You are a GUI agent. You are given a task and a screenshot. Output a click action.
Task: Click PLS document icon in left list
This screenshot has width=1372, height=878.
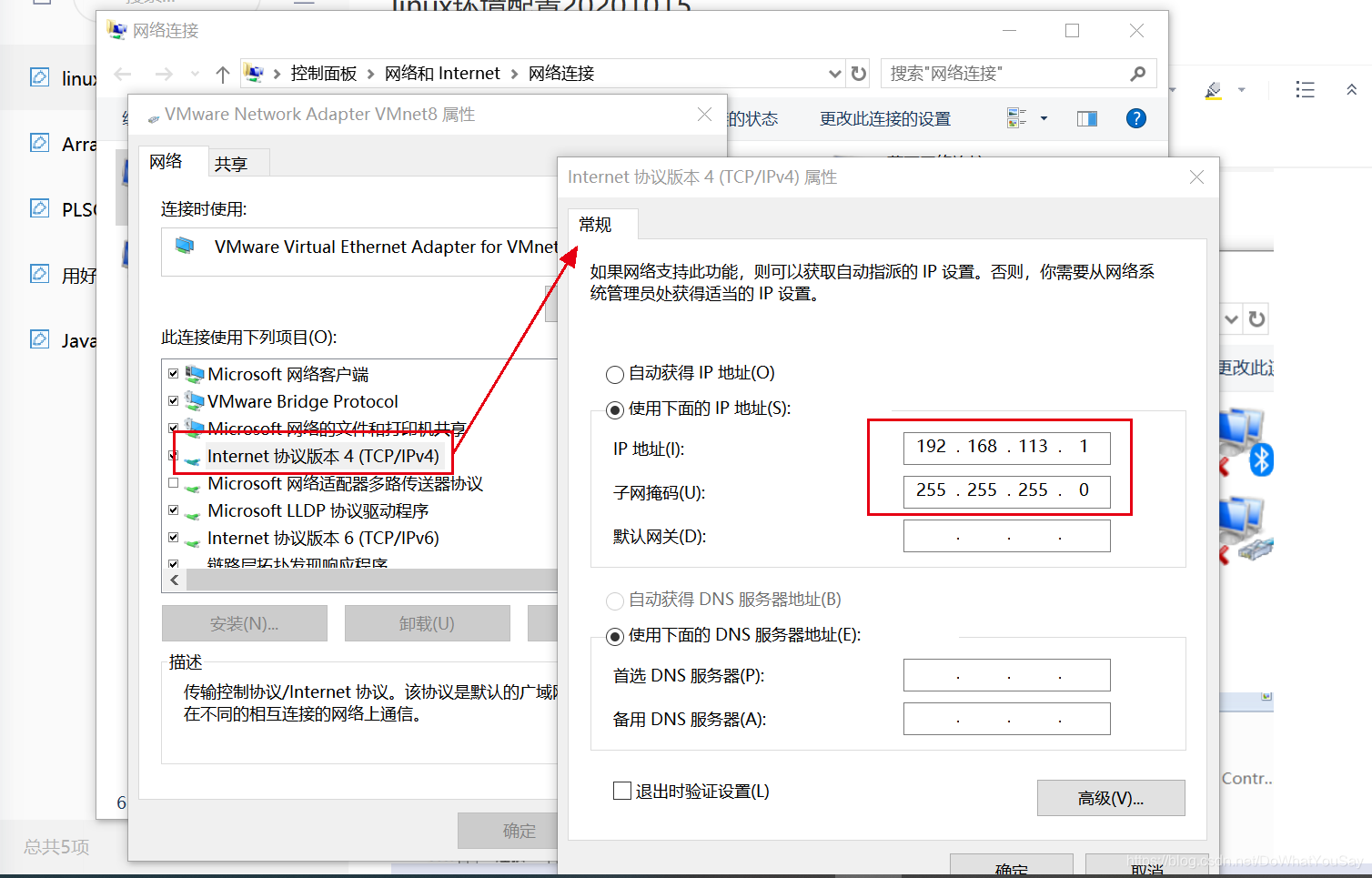[40, 207]
